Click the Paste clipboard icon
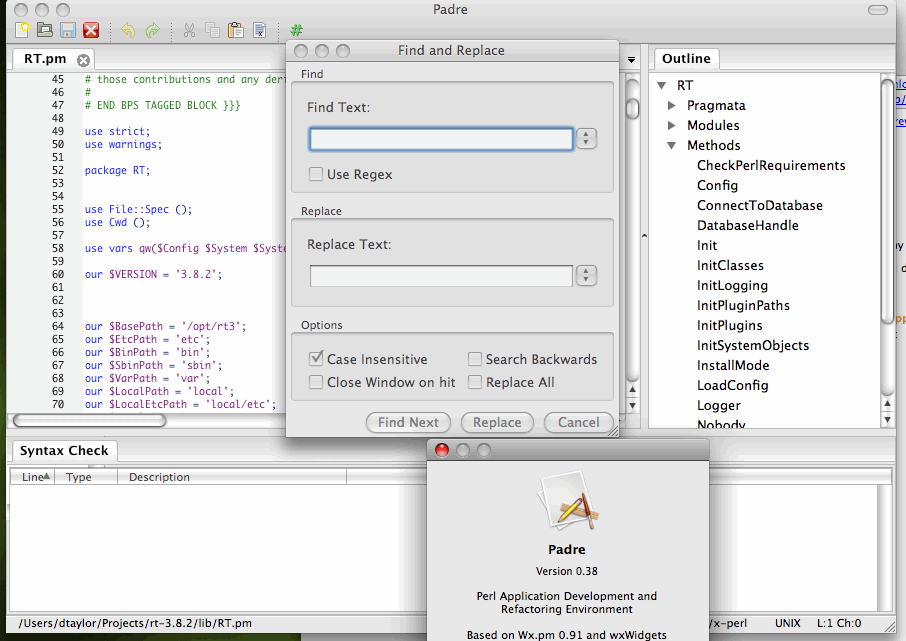The height and width of the screenshot is (641, 906). click(x=235, y=30)
